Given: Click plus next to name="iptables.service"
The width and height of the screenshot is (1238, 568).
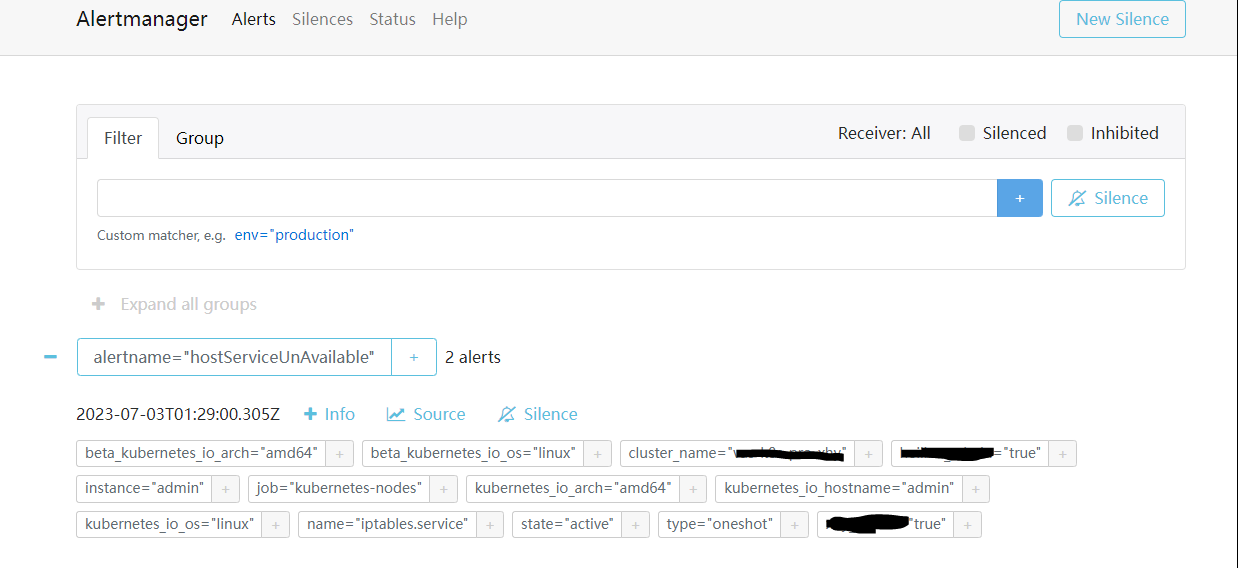Looking at the screenshot, I should [490, 525].
